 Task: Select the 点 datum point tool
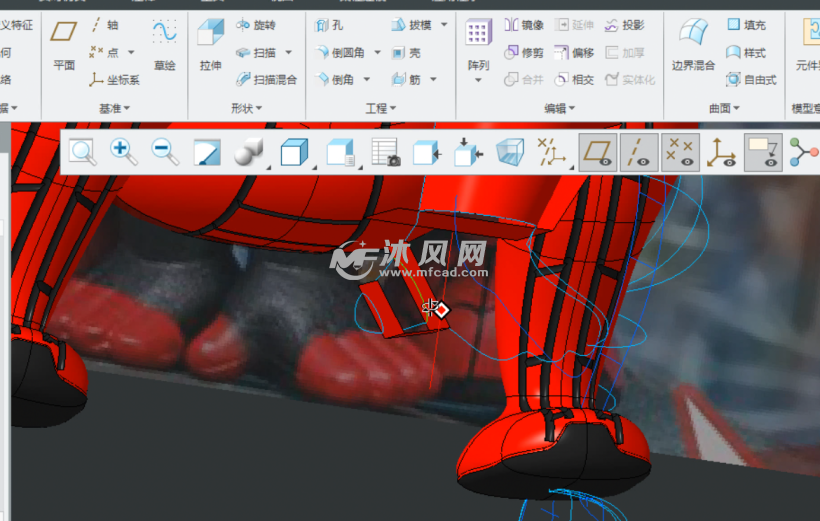(x=104, y=52)
